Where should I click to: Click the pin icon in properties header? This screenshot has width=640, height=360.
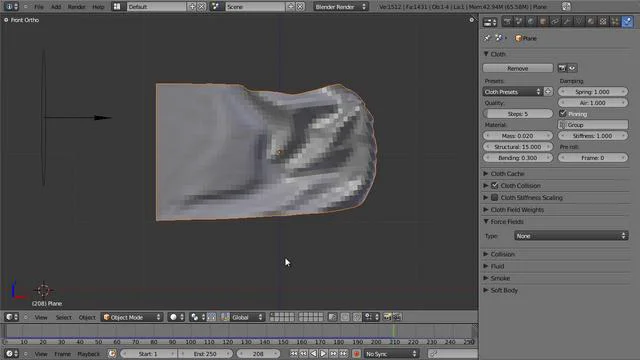[487, 38]
